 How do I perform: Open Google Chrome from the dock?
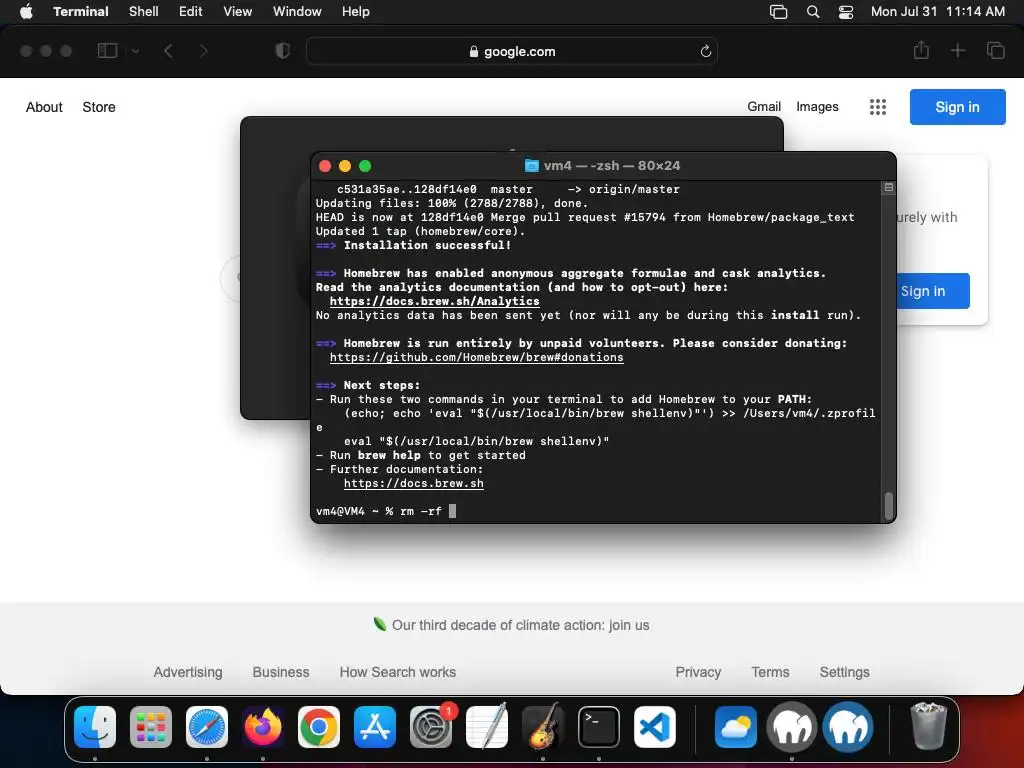(319, 727)
